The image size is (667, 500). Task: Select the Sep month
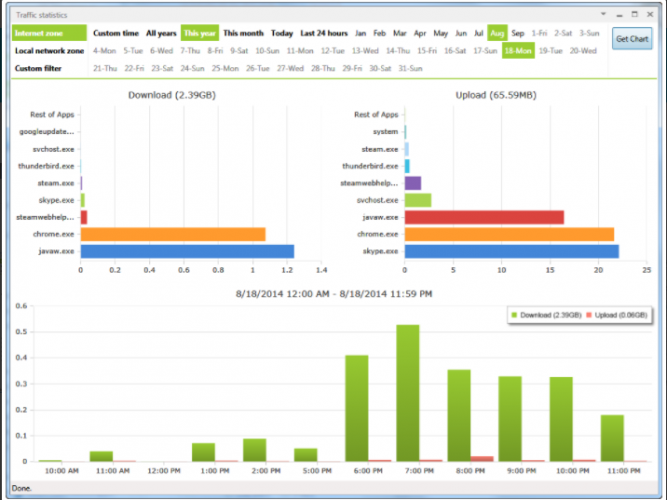point(517,33)
